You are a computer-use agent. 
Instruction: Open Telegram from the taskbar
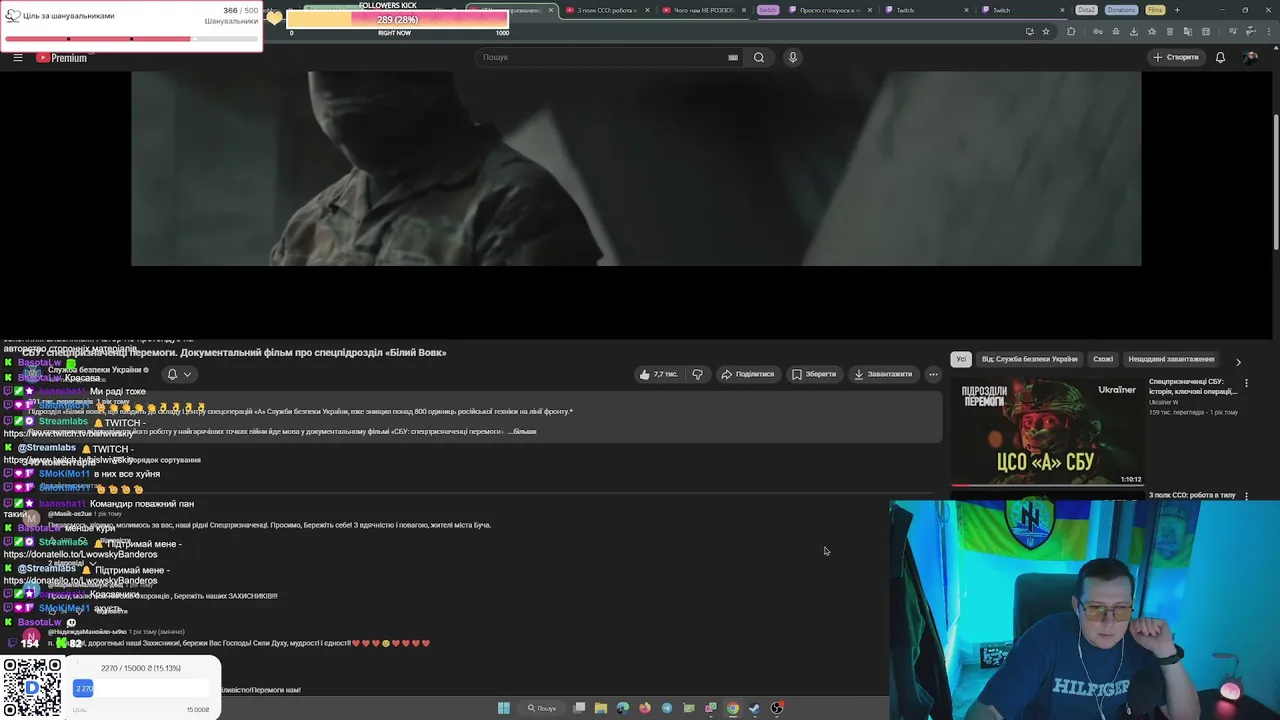tap(667, 708)
